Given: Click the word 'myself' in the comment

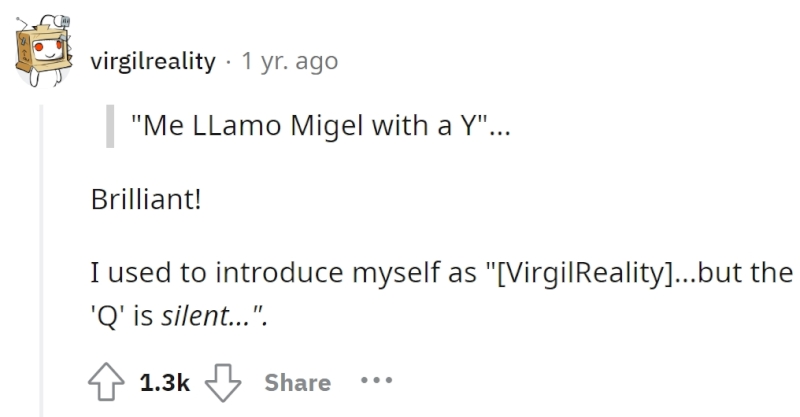Looking at the screenshot, I should (x=396, y=272).
